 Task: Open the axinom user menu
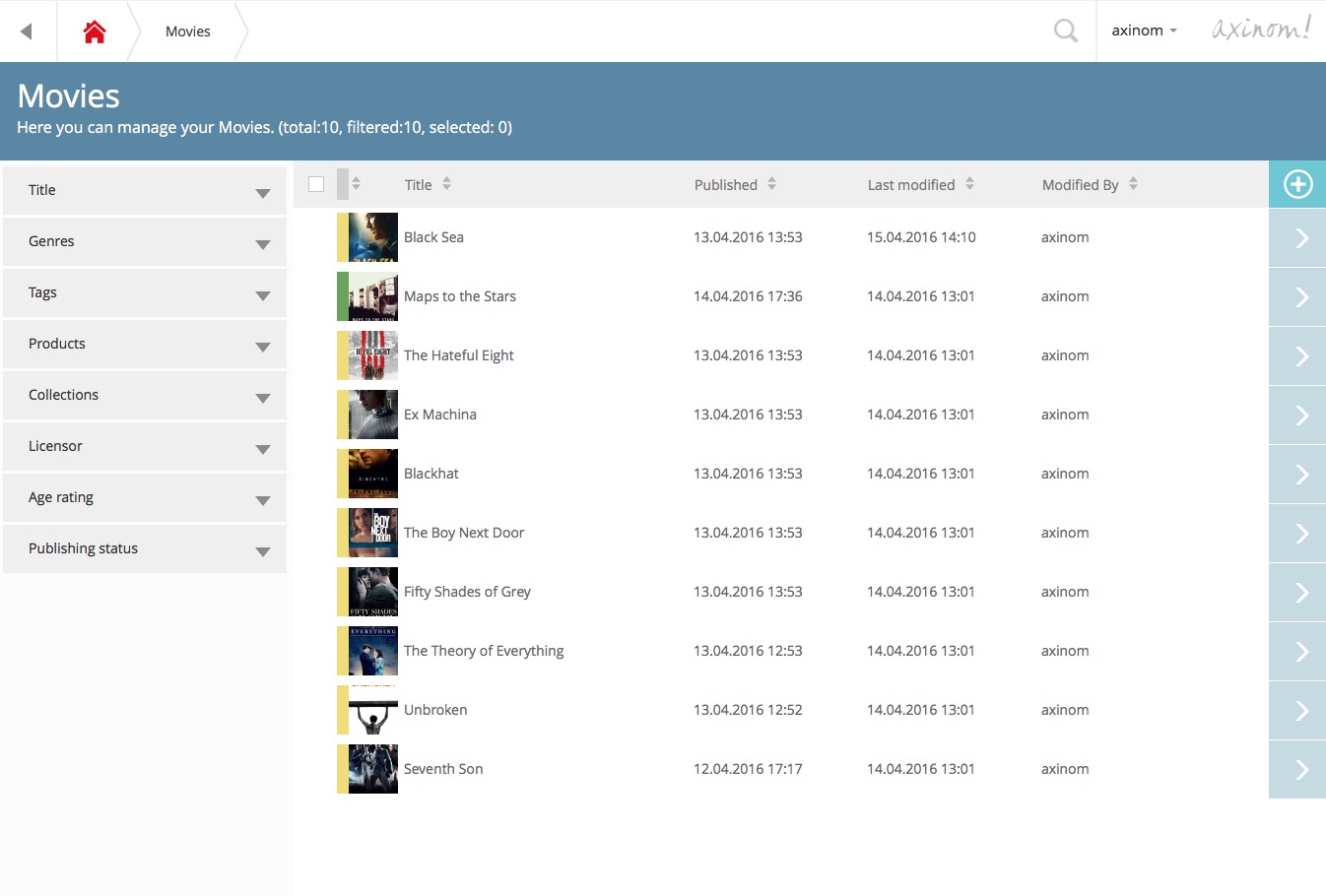(1144, 32)
